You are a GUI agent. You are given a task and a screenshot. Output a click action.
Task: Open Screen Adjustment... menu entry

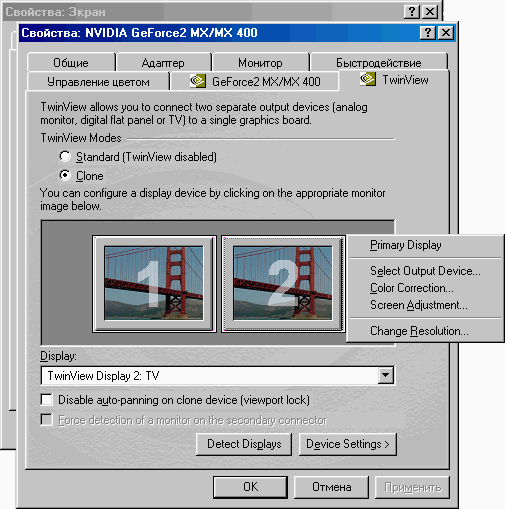tap(425, 305)
